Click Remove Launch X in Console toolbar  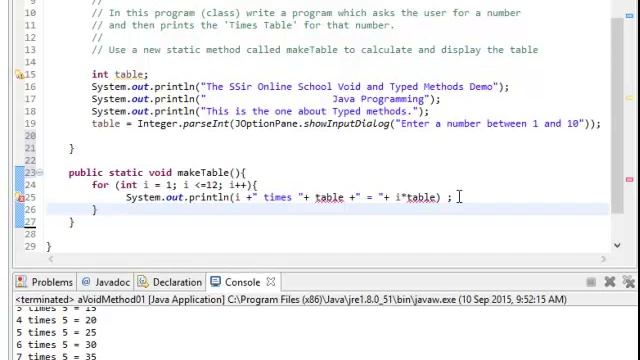[x=609, y=282]
